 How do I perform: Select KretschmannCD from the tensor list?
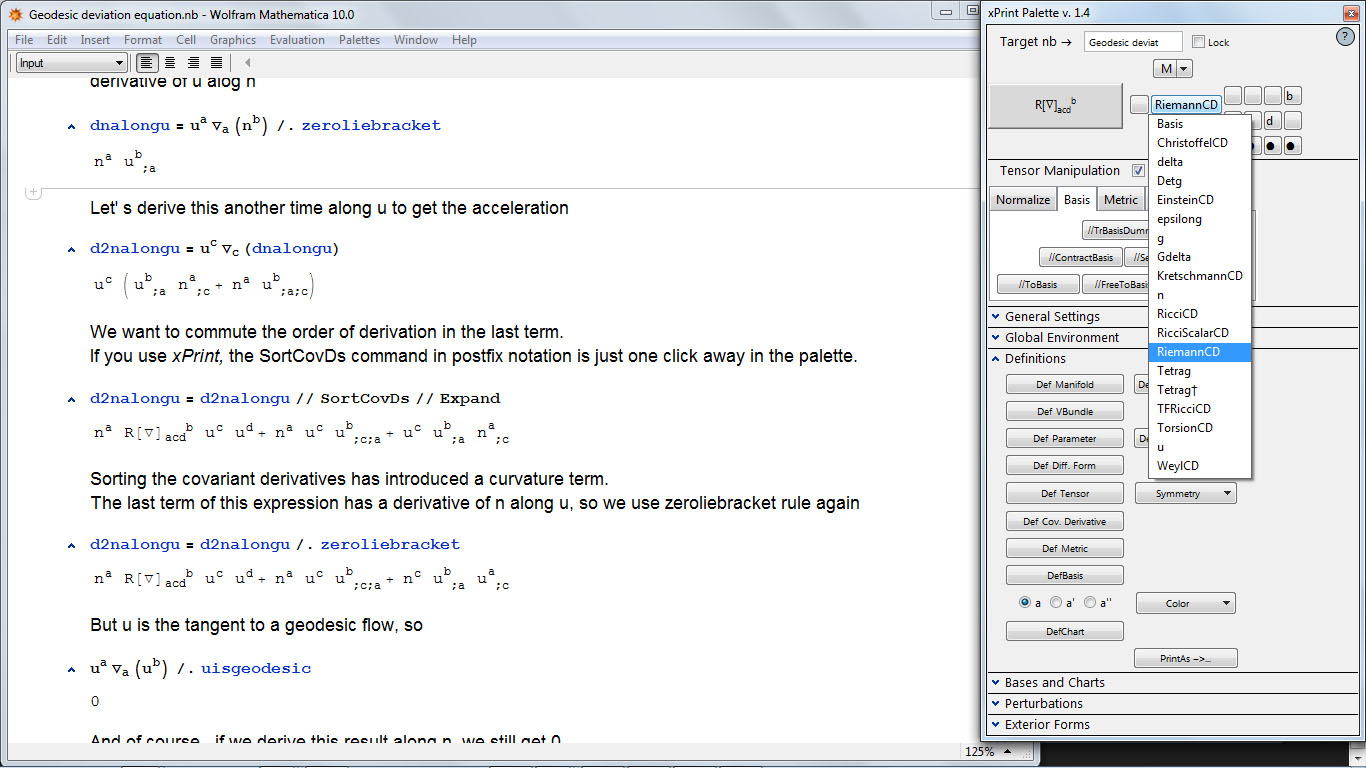1200,276
